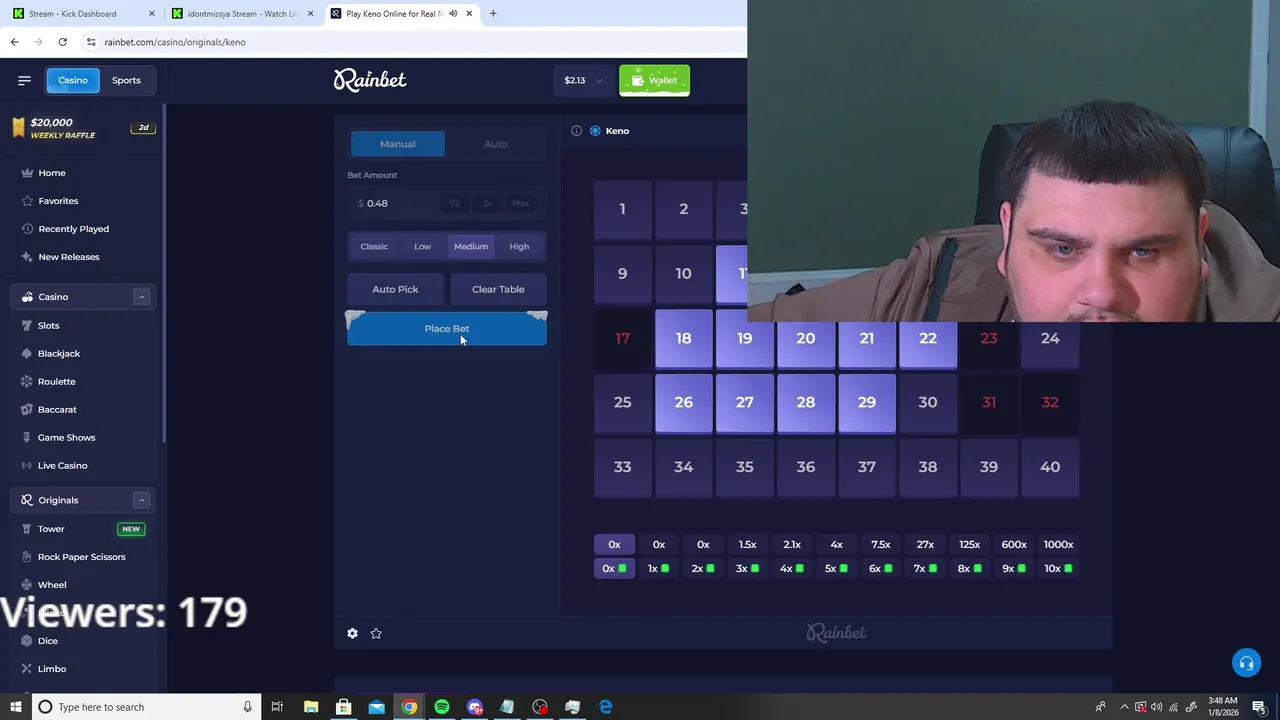This screenshot has width=1280, height=720.
Task: Double the bet with 2x
Action: click(x=488, y=203)
